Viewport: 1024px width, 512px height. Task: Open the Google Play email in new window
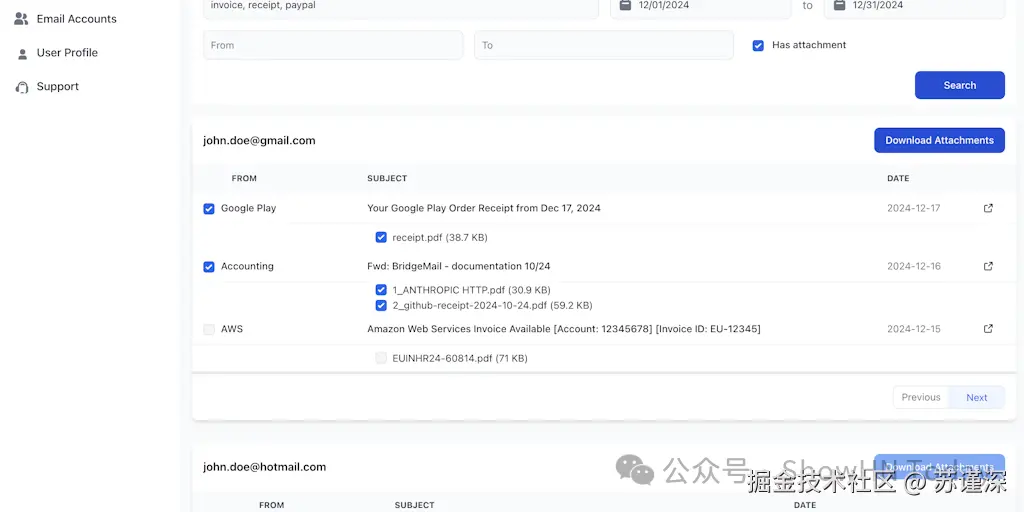988,208
